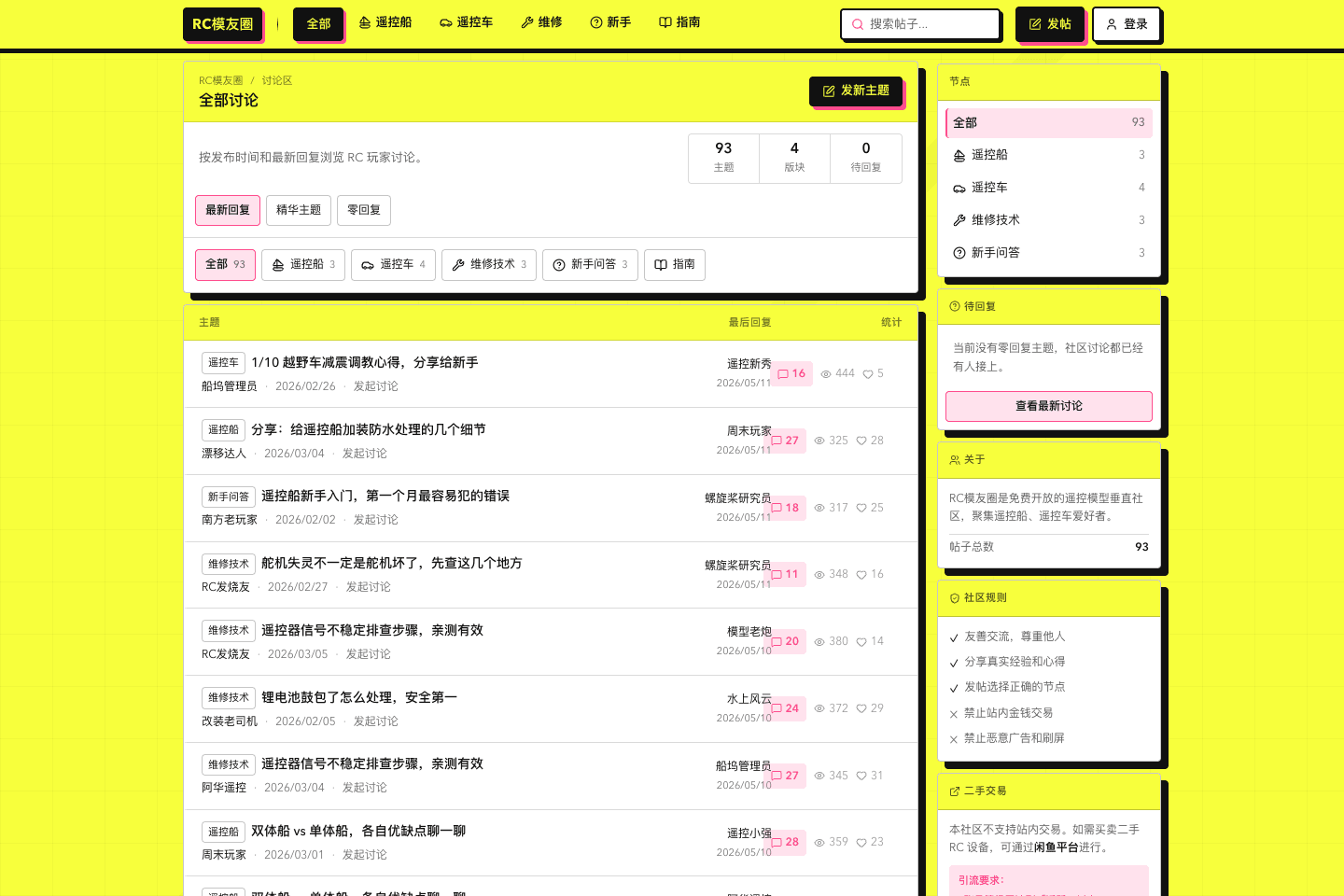Screen dimensions: 1344x896
Task: Filter topics by 遥控船 3 chip
Action: click(303, 265)
